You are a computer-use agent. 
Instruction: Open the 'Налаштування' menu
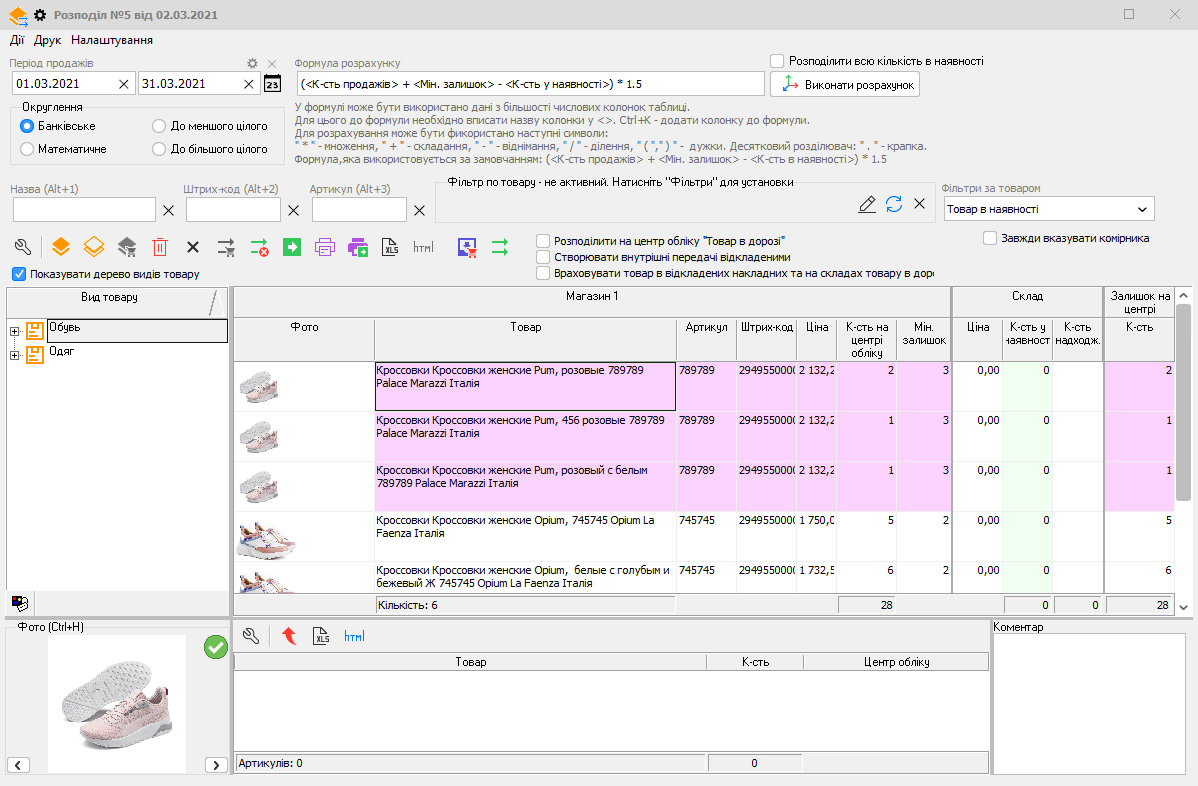[x=112, y=40]
